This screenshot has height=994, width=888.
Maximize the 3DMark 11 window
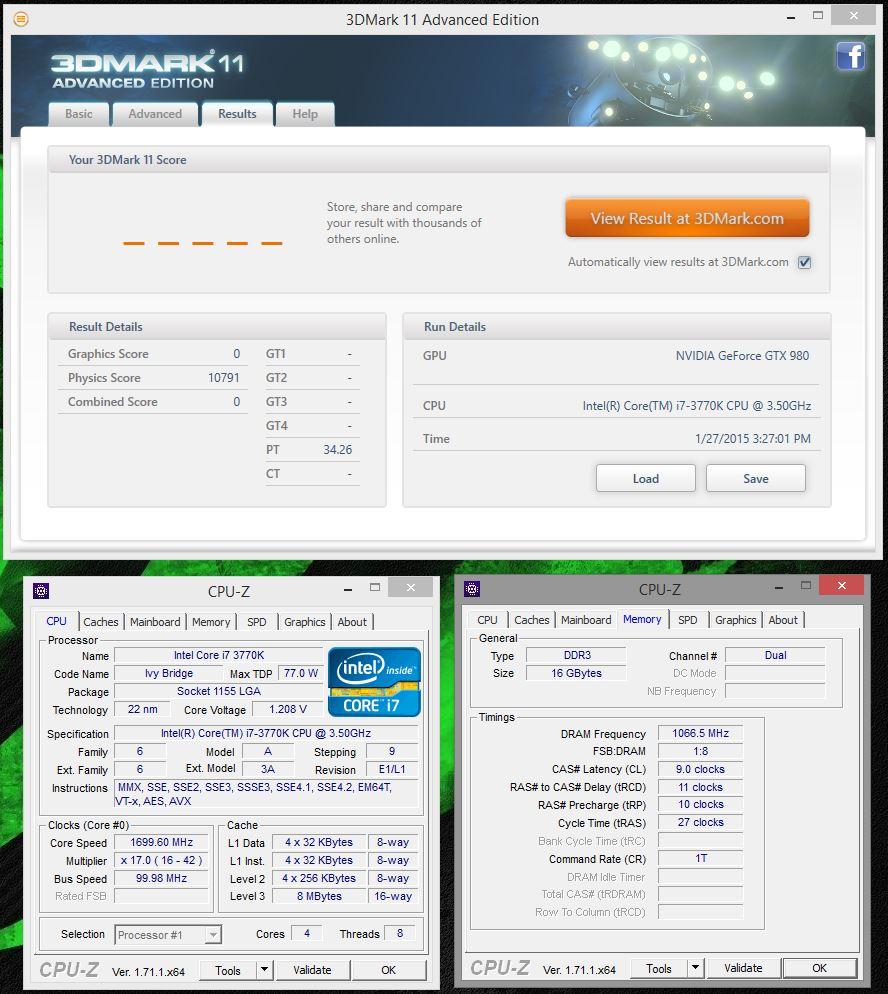pos(818,16)
